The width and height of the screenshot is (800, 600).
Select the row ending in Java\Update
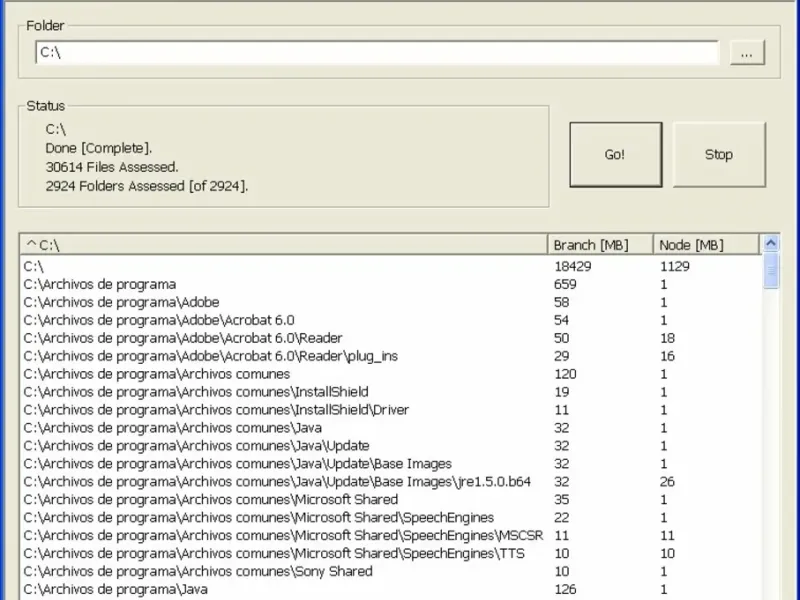[390, 445]
